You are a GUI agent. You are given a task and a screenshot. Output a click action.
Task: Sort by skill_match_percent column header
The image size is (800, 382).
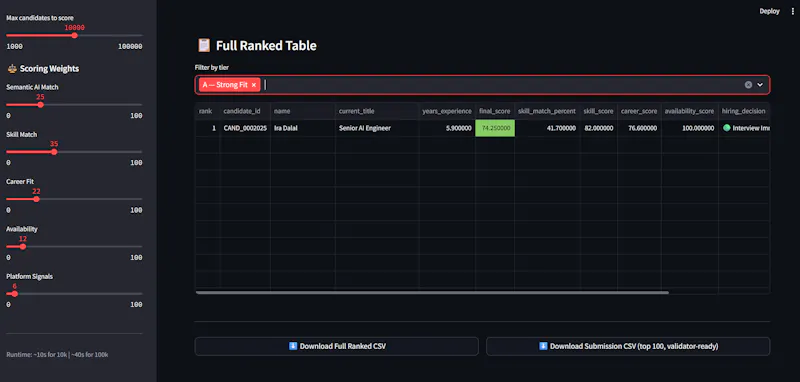pos(547,111)
